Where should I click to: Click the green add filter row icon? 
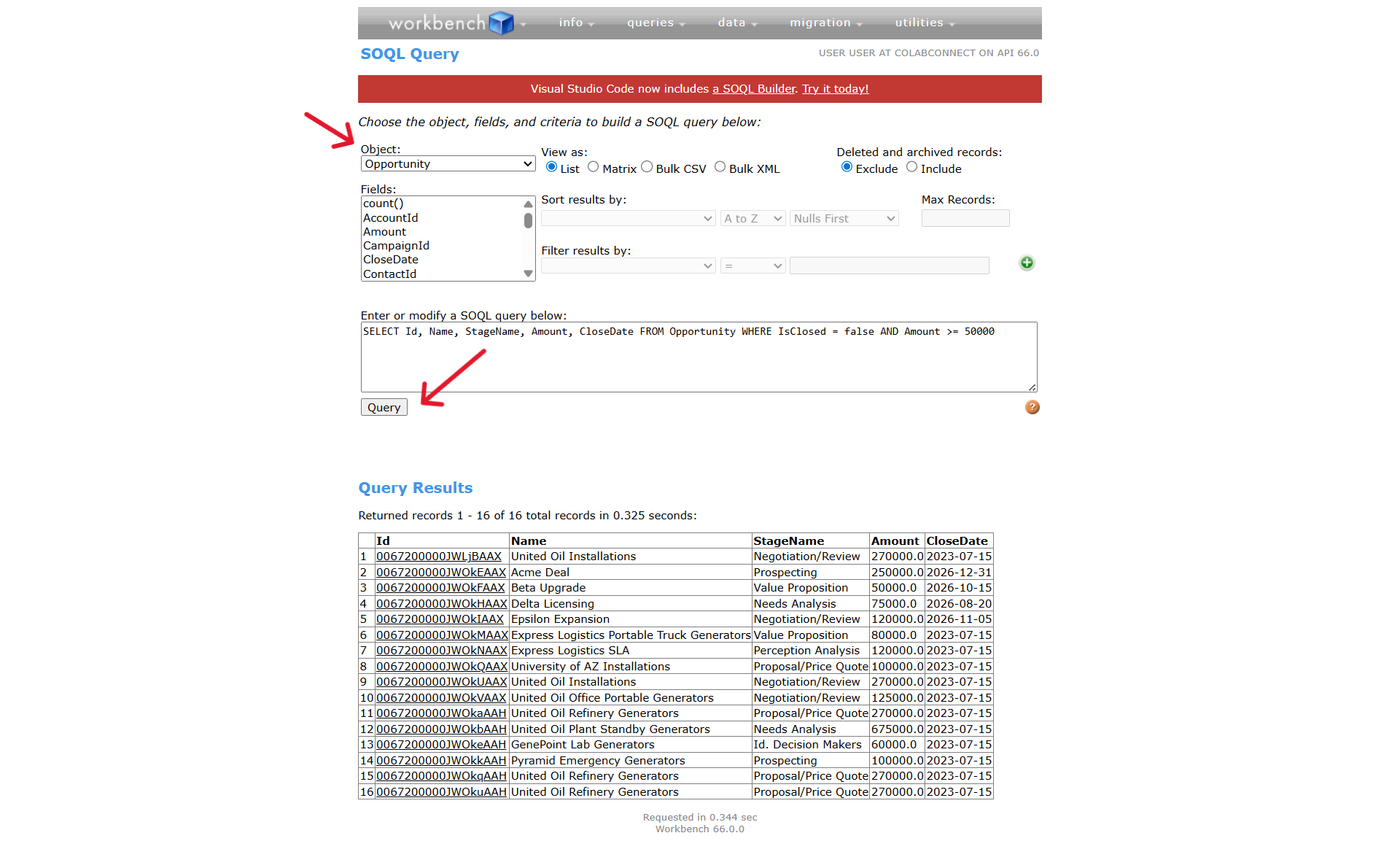(1027, 263)
